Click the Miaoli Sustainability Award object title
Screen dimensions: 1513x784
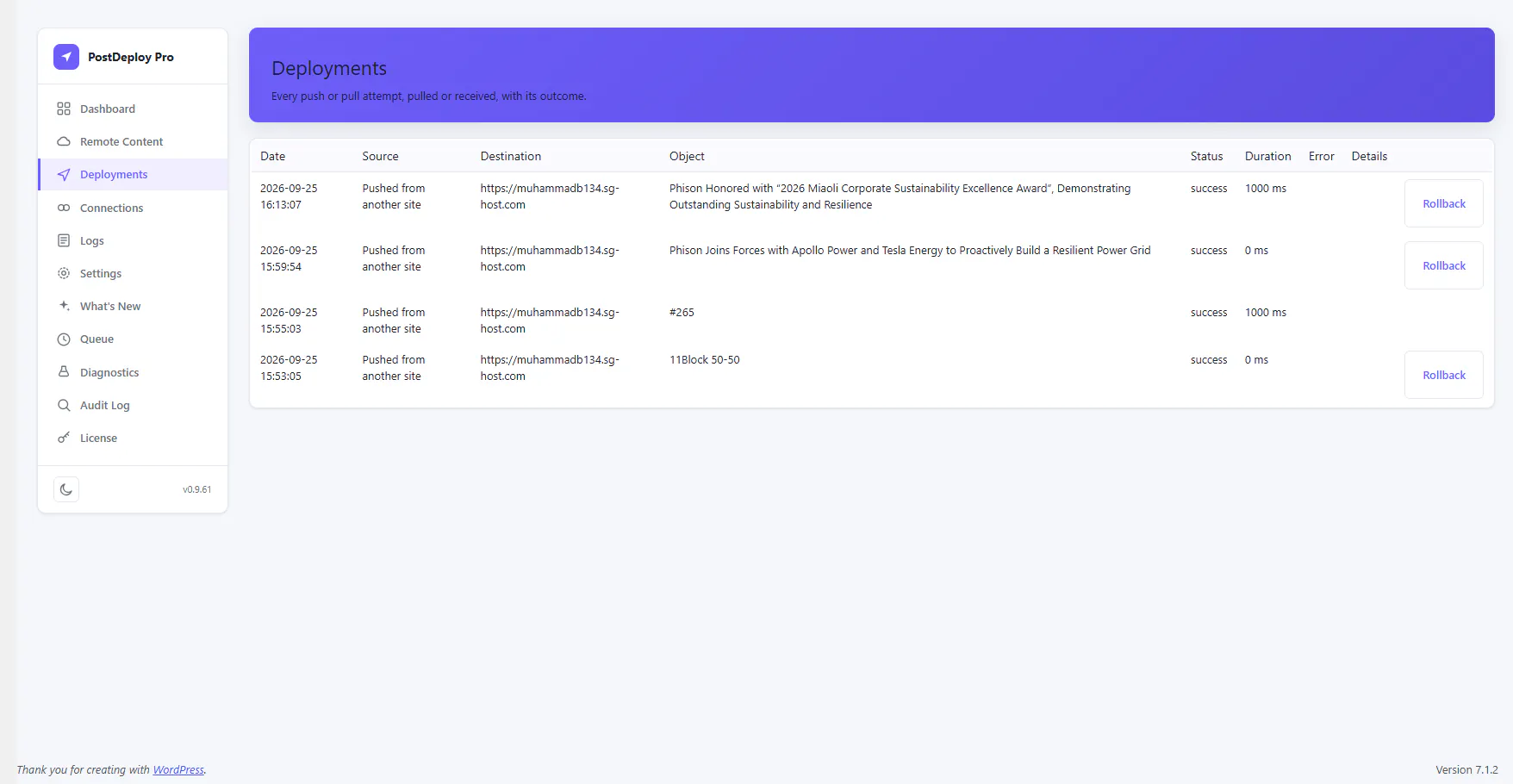pos(900,196)
